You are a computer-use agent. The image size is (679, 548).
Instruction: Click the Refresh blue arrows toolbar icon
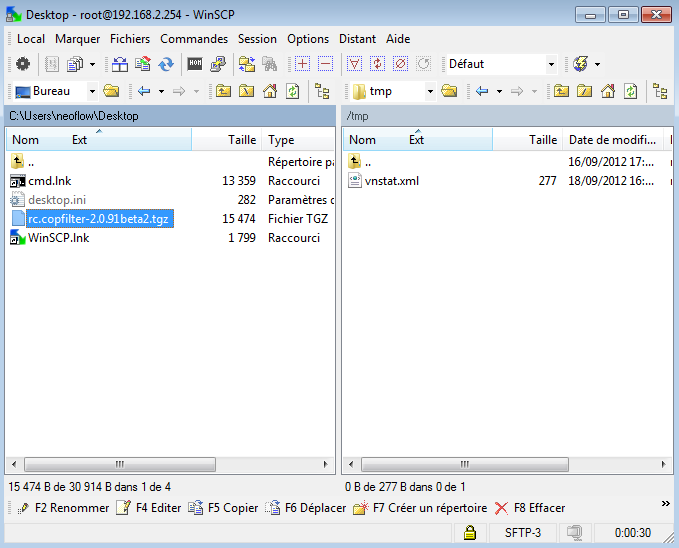tap(166, 64)
